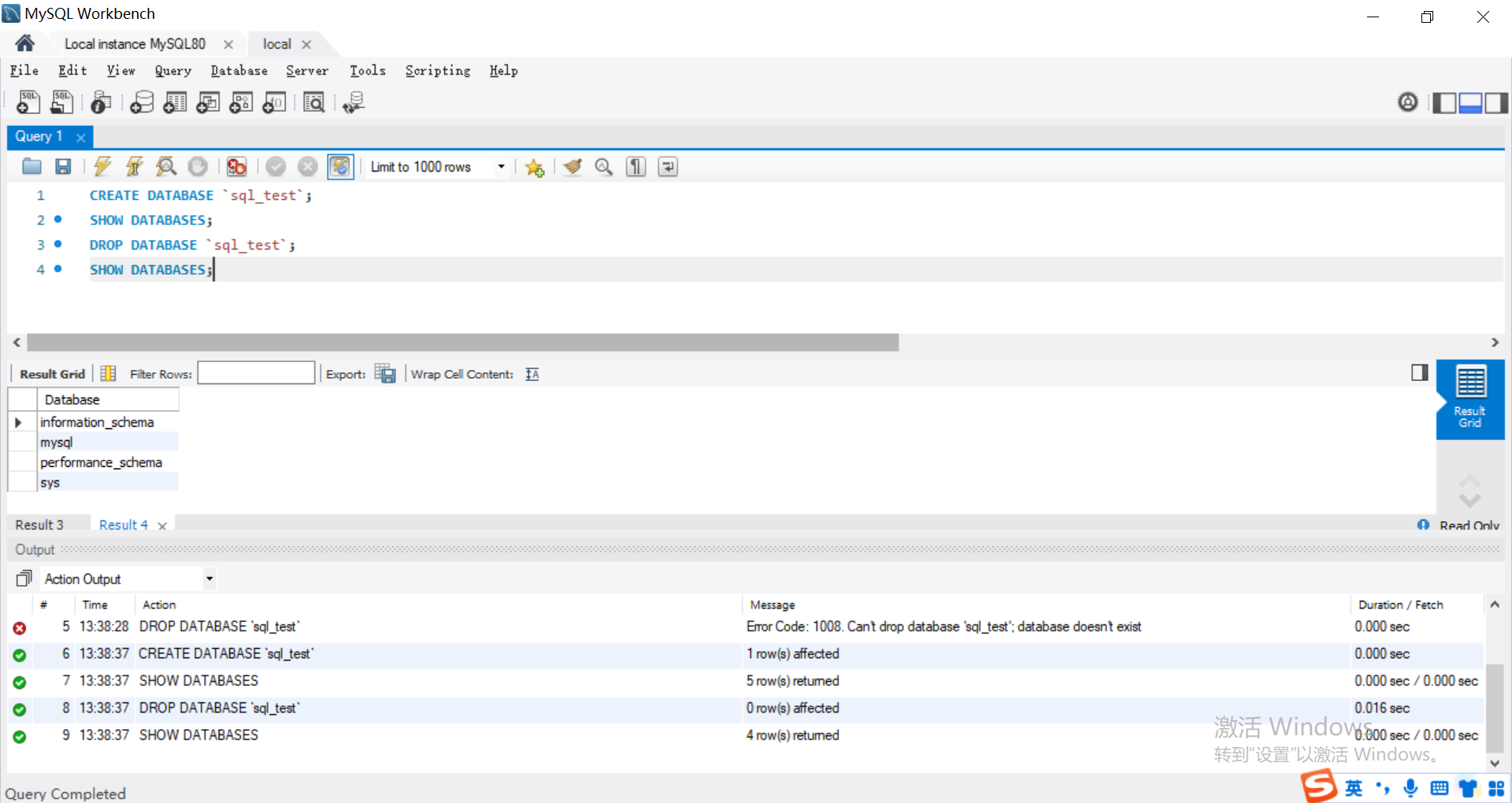Open the Server menu
This screenshot has height=803, width=1512.
click(x=307, y=71)
